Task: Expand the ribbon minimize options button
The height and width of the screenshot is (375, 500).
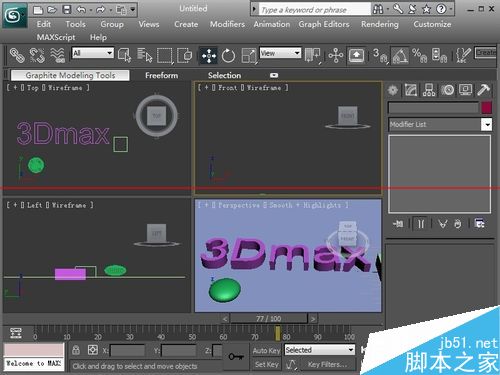Action: [274, 75]
